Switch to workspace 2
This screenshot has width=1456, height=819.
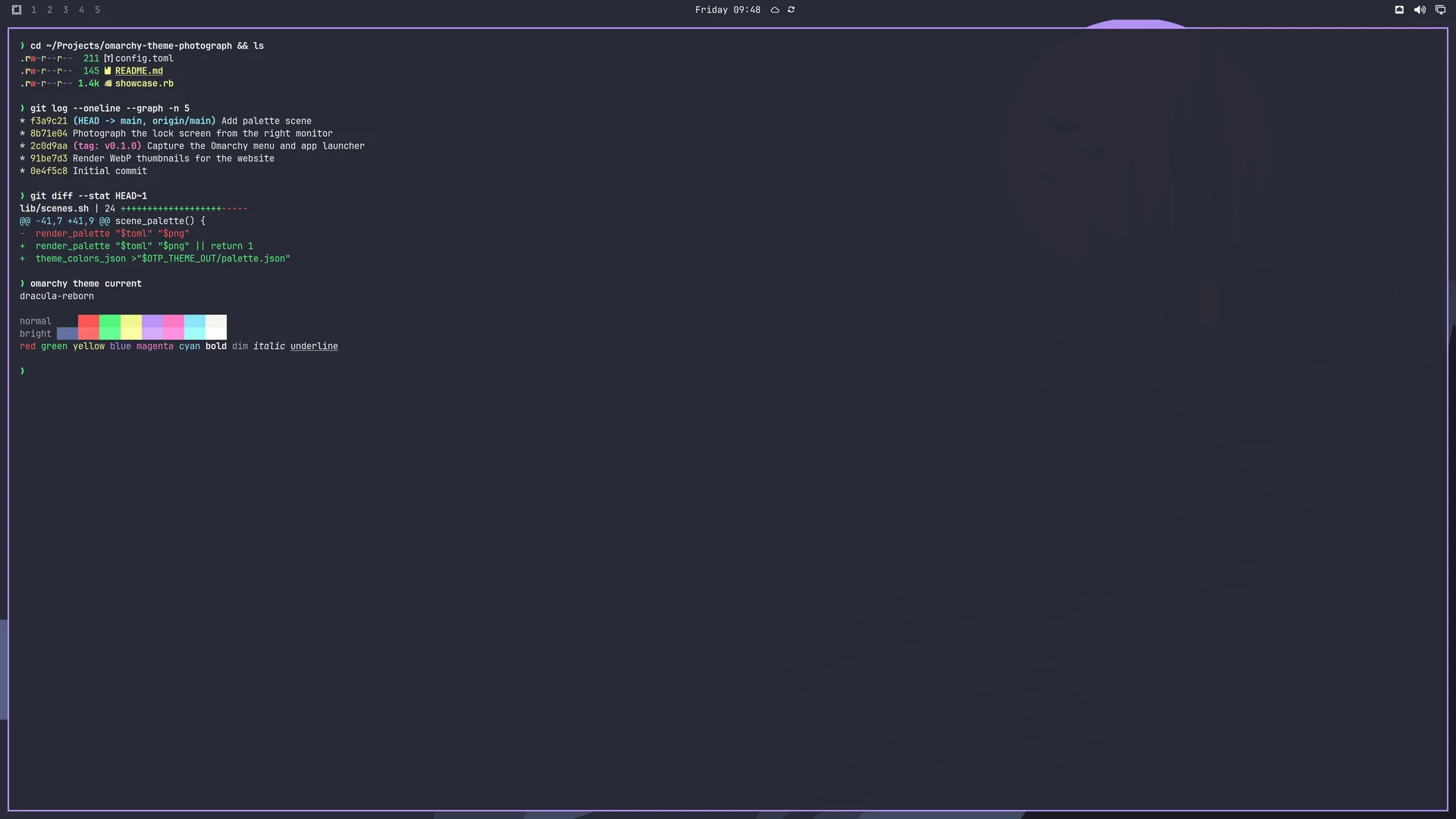pyautogui.click(x=49, y=10)
